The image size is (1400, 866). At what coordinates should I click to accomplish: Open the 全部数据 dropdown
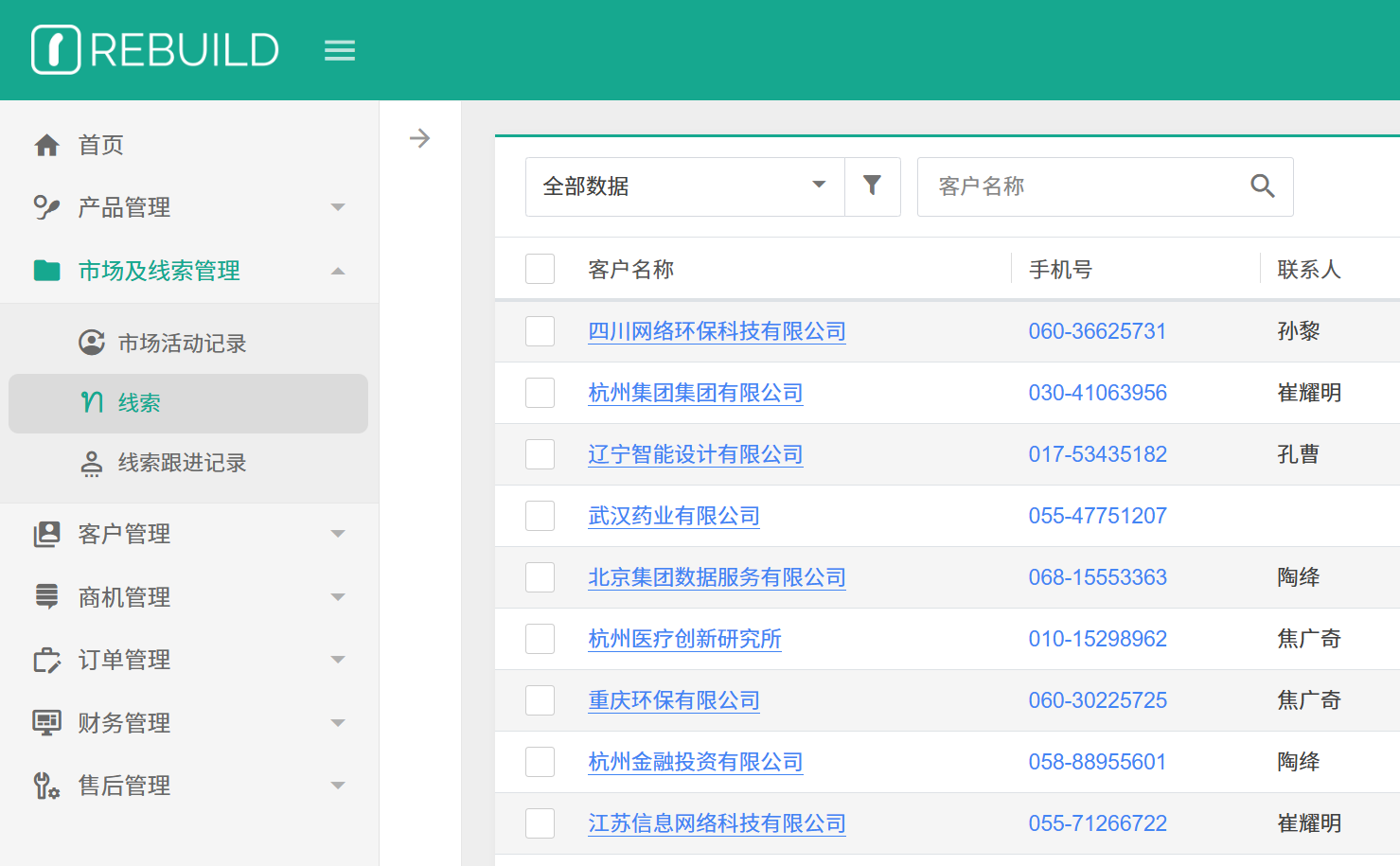click(x=684, y=186)
